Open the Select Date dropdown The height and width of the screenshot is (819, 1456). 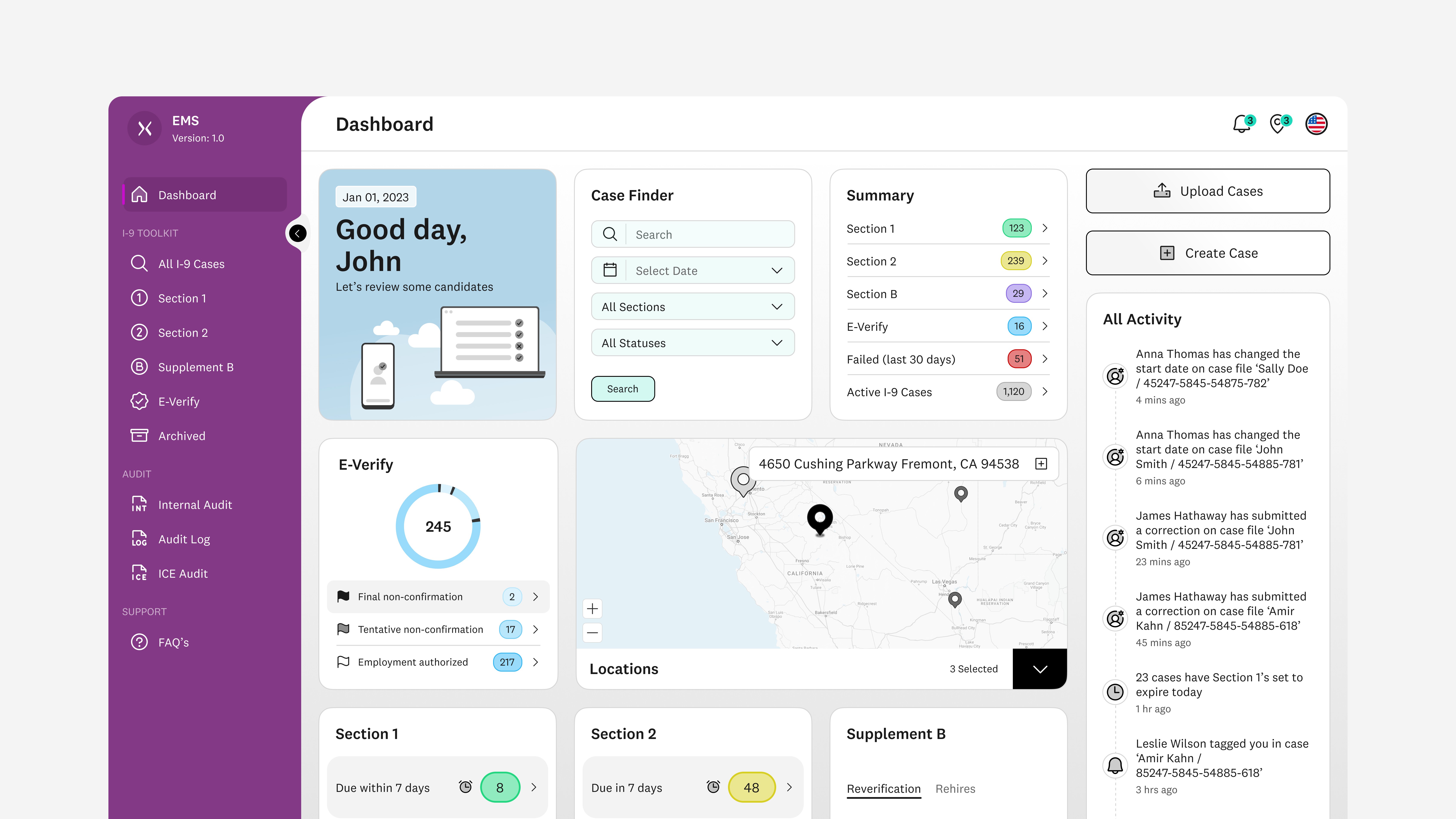(x=693, y=271)
